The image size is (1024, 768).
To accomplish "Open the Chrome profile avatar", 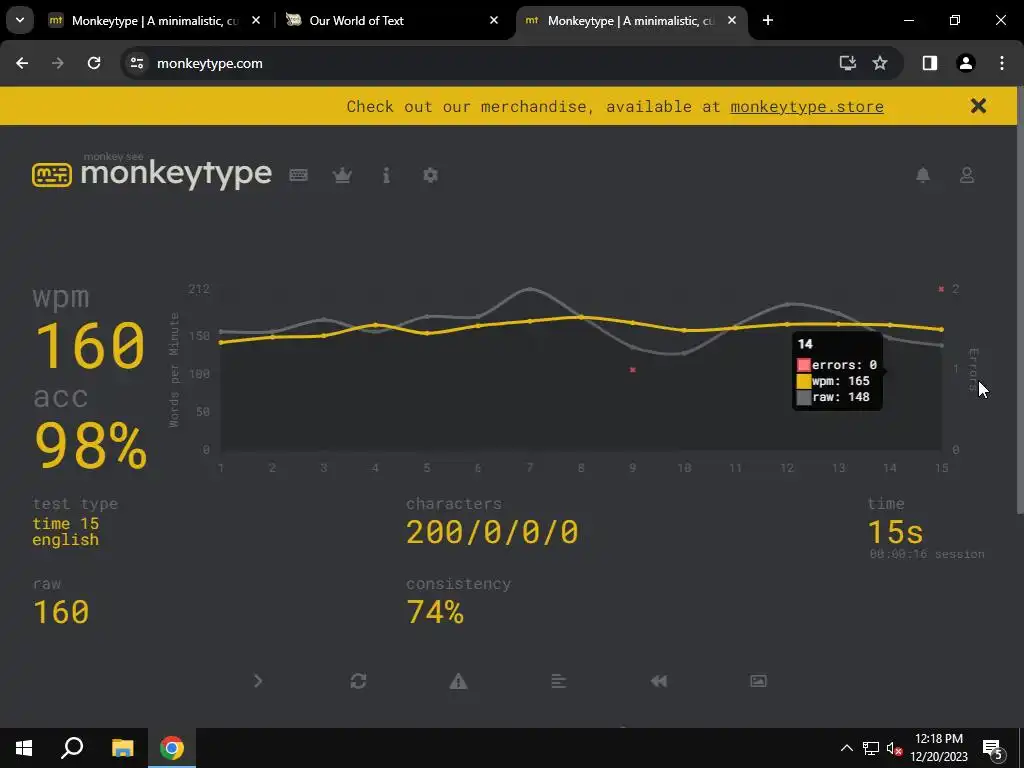I will [966, 63].
